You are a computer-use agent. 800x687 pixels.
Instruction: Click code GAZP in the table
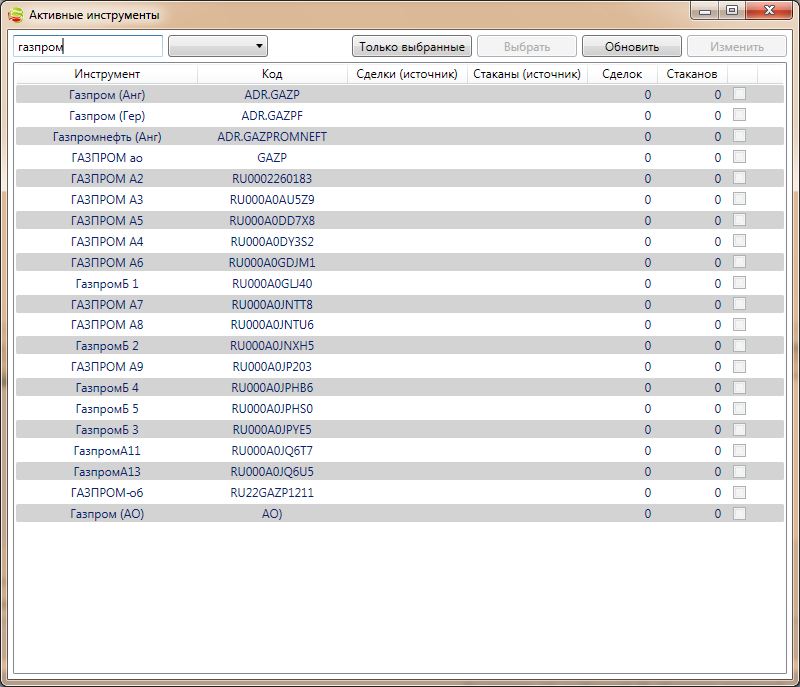click(272, 158)
